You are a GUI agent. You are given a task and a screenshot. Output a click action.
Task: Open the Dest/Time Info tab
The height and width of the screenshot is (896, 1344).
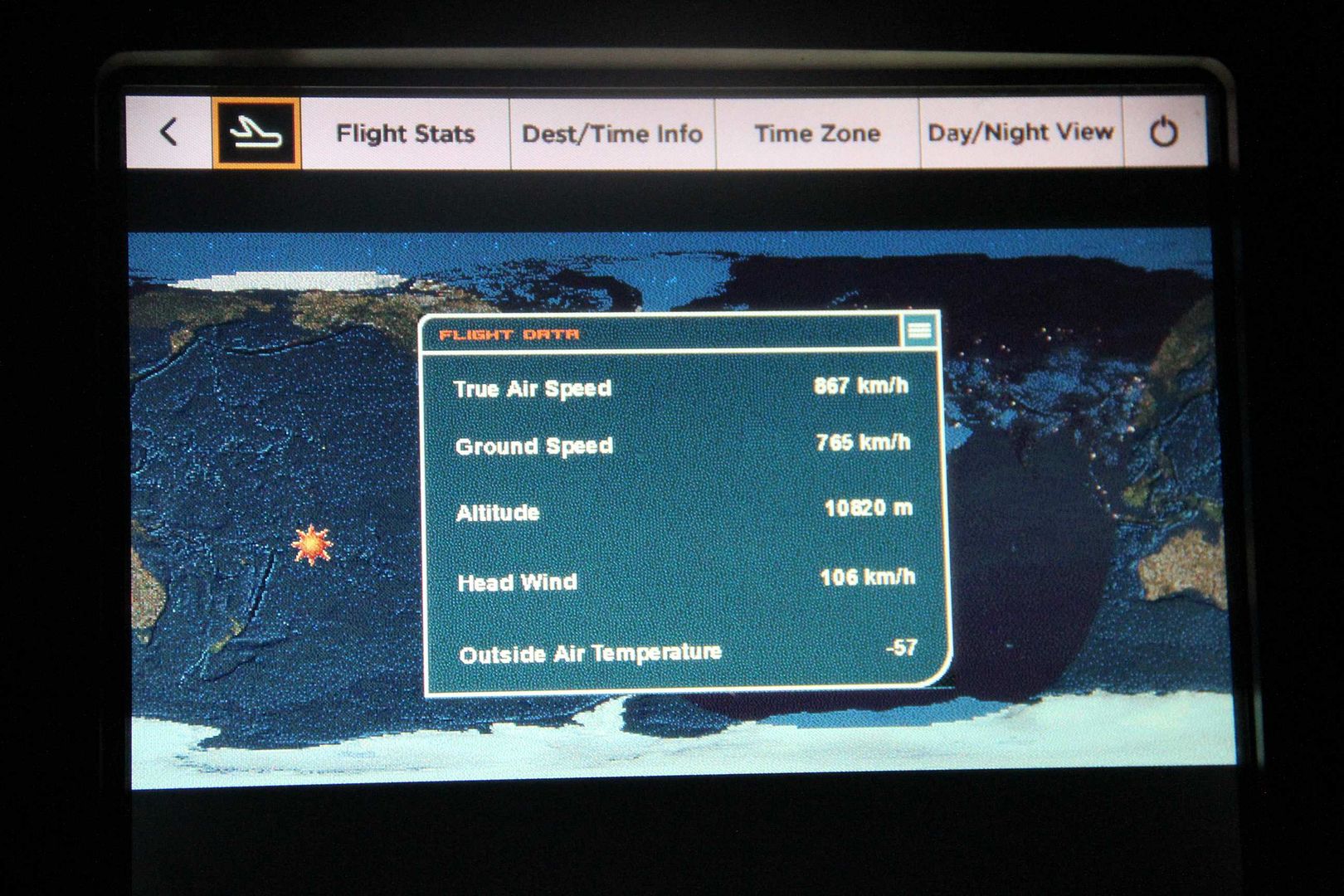click(x=612, y=134)
